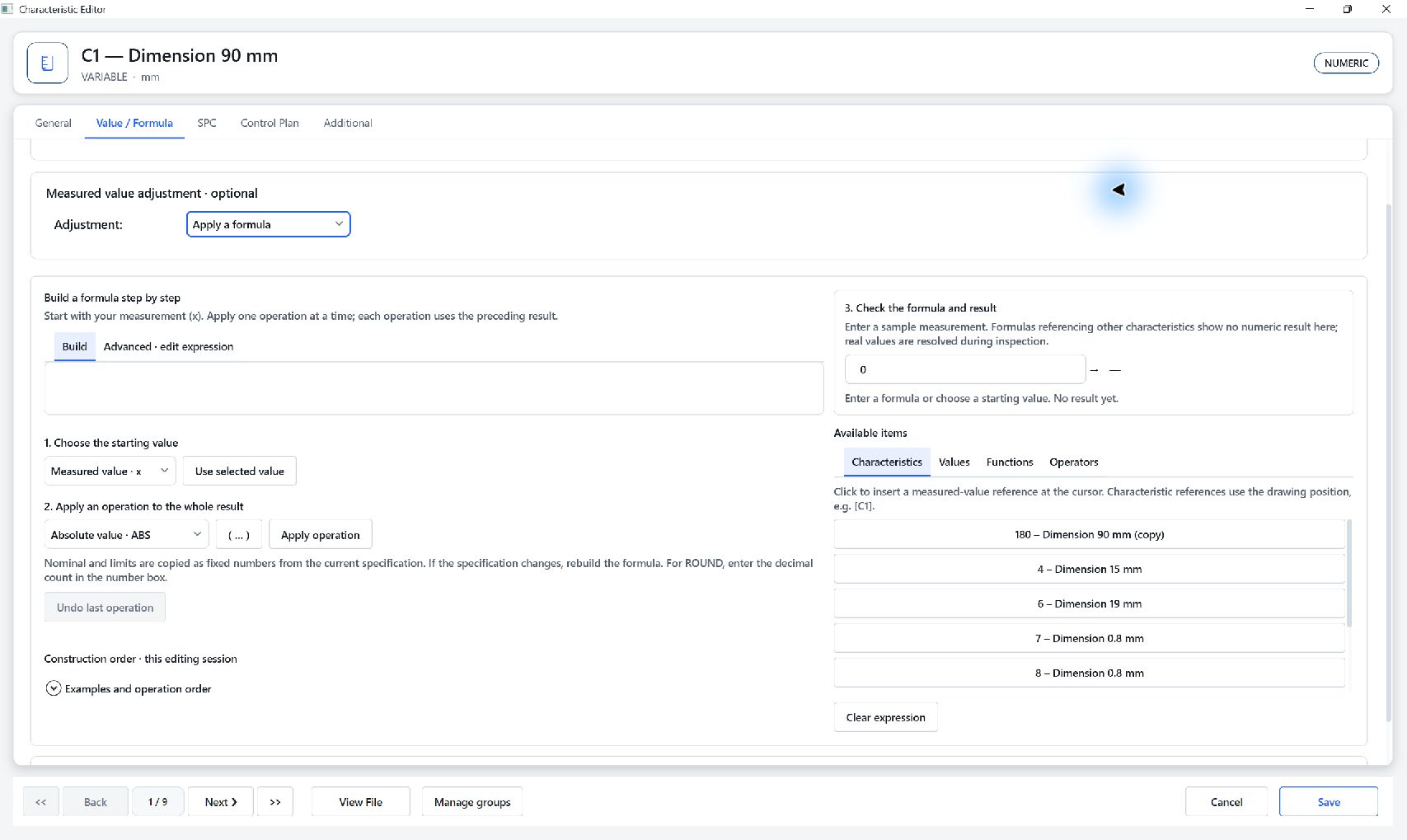The height and width of the screenshot is (840, 1407).
Task: Click Apply operation button
Action: coord(321,534)
